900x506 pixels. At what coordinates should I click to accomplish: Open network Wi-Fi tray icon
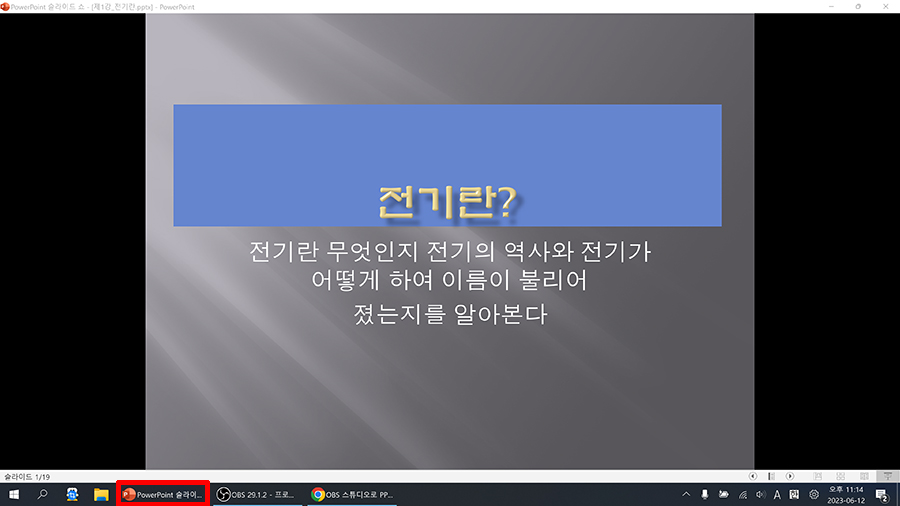pyautogui.click(x=742, y=494)
